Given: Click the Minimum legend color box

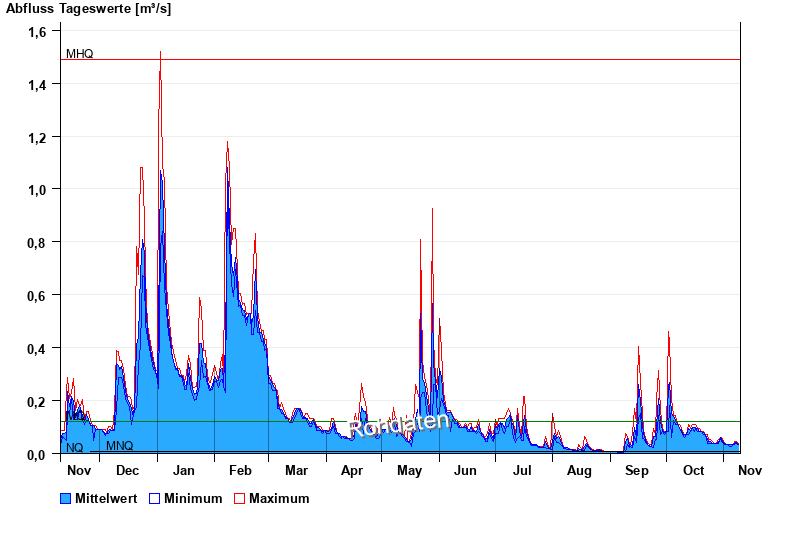Looking at the screenshot, I should point(154,498).
